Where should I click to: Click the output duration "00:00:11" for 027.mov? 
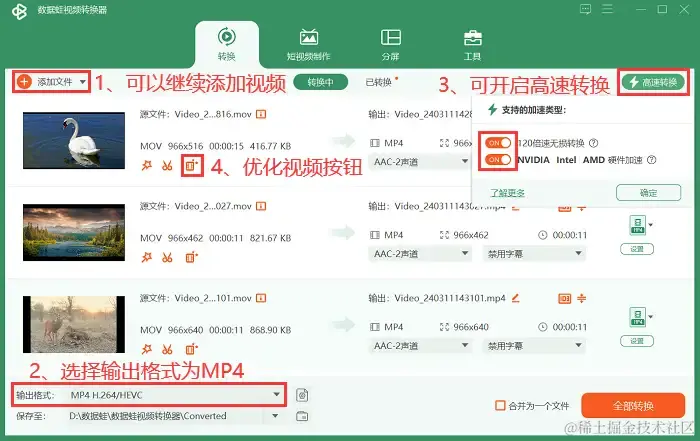(x=570, y=235)
